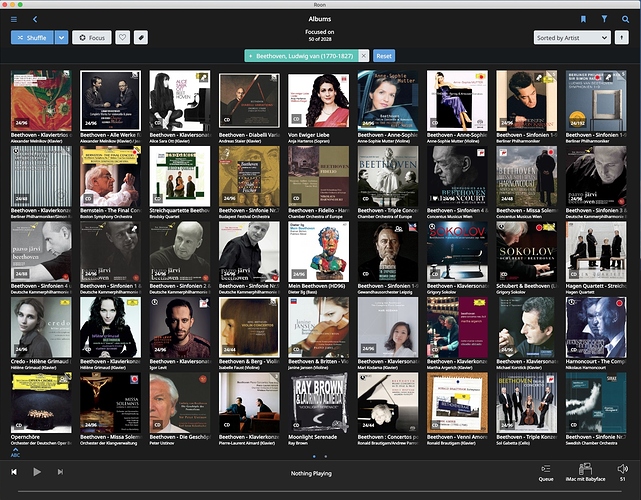This screenshot has height=500, width=641.
Task: Open the blue Sokolov Klaviersonaten album cover
Action: click(457, 252)
